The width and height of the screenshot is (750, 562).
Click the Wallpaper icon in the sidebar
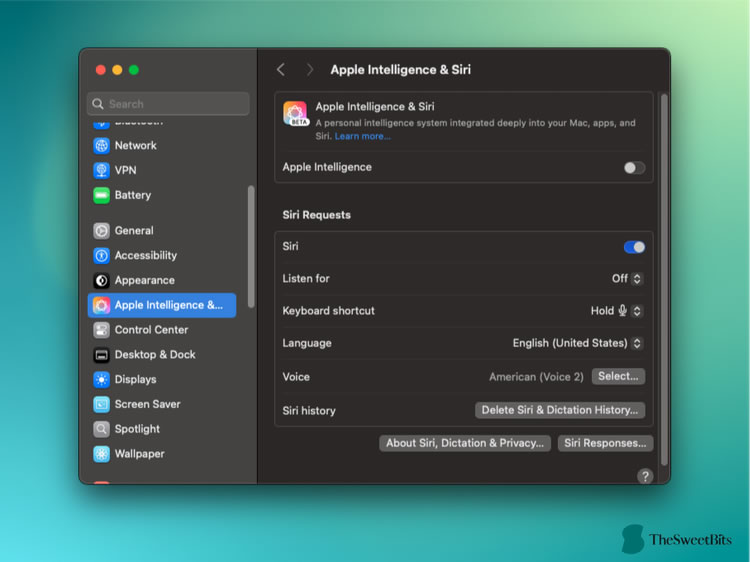tap(101, 454)
